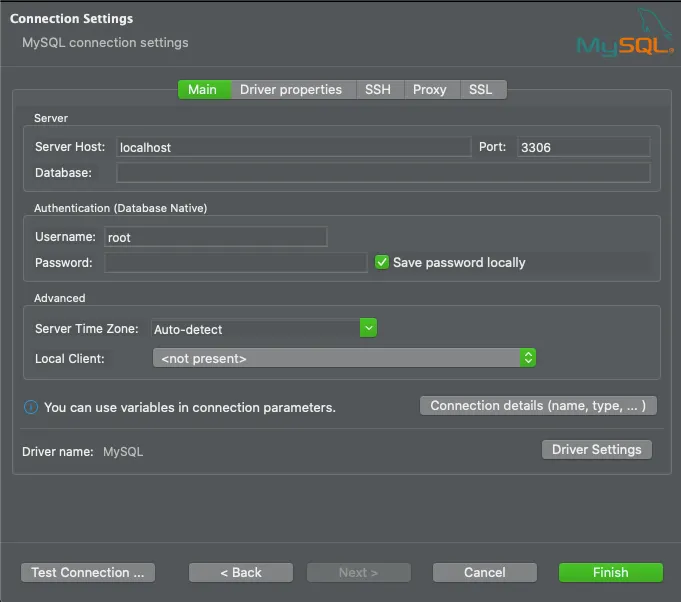Screen dimensions: 681x602
Task: Click the disabled Next button
Action: (x=359, y=572)
